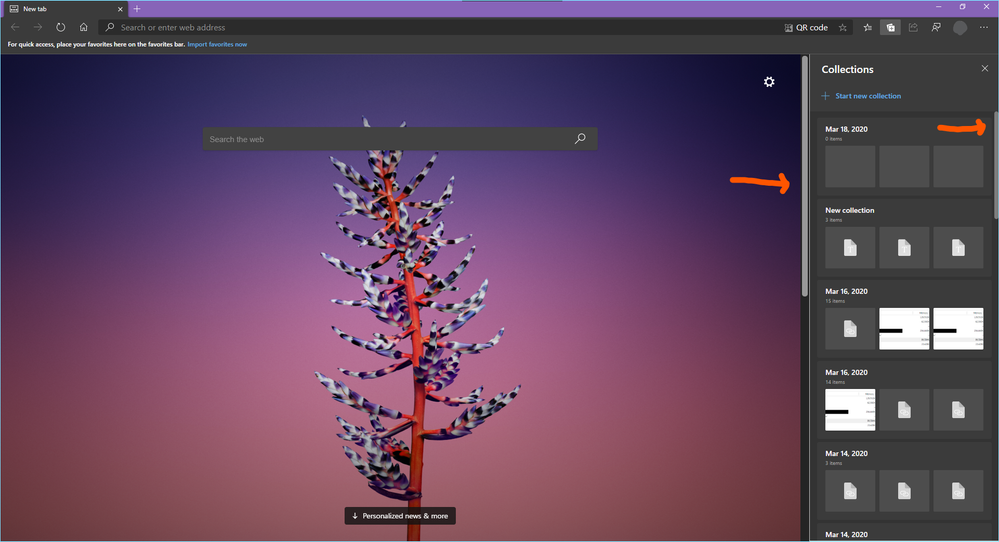
Task: Click document-icon thumbnail in 15 items collection
Action: 850,329
